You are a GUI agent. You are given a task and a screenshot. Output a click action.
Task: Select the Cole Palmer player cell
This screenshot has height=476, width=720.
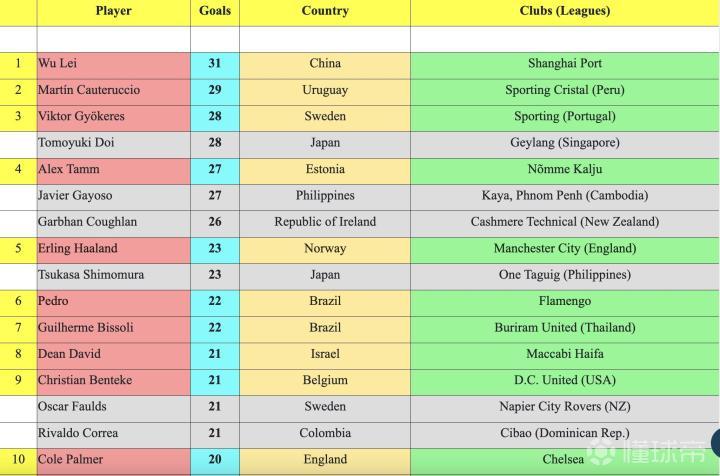click(x=113, y=460)
